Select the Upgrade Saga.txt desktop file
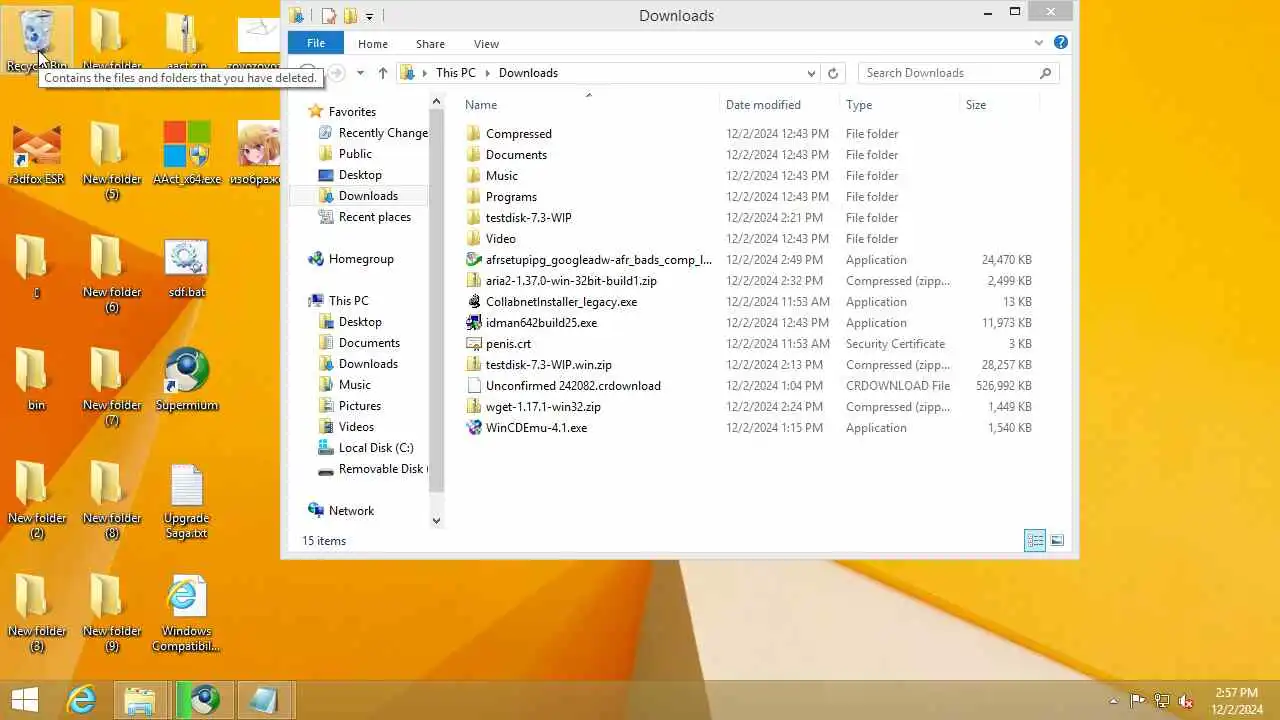This screenshot has width=1280, height=720. pyautogui.click(x=187, y=501)
